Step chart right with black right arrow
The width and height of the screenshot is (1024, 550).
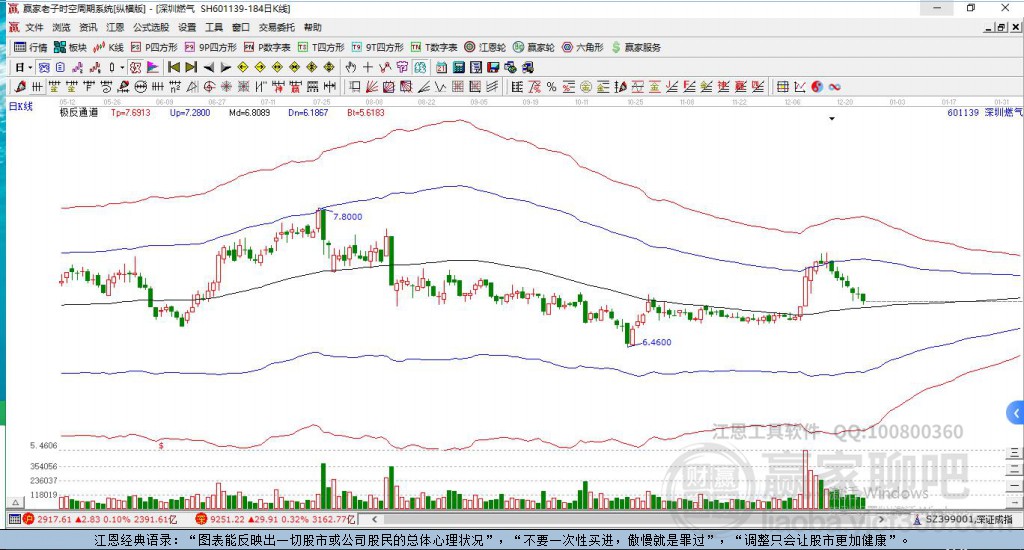coord(225,67)
